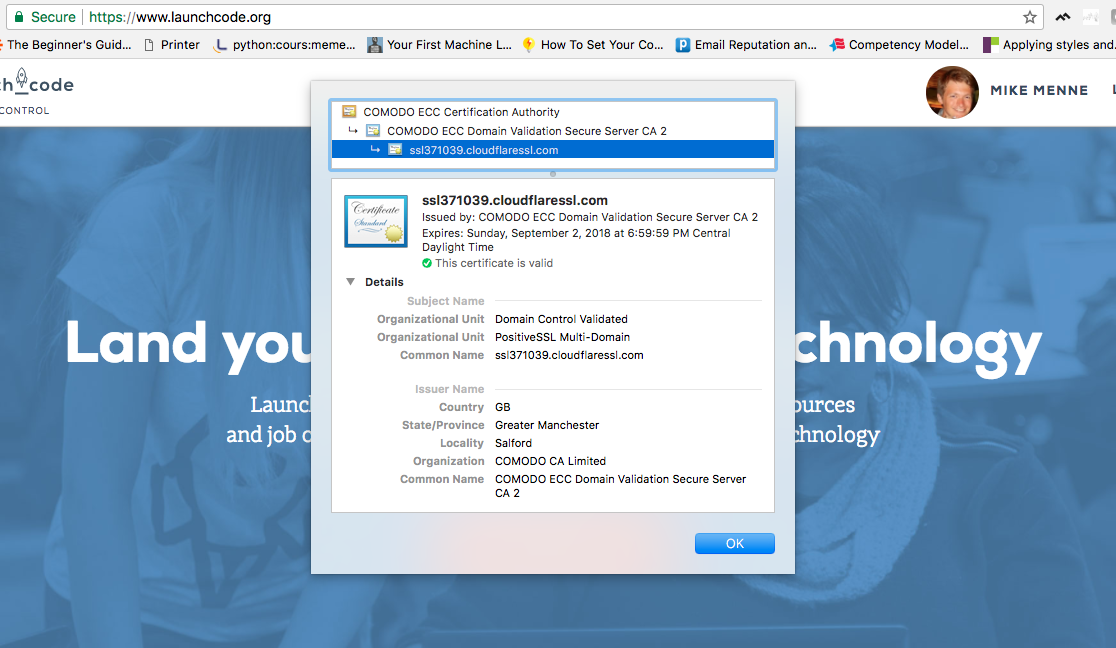Select ssl371039.cloudflaressl.com certificate in chain
The height and width of the screenshot is (648, 1116).
tap(553, 150)
